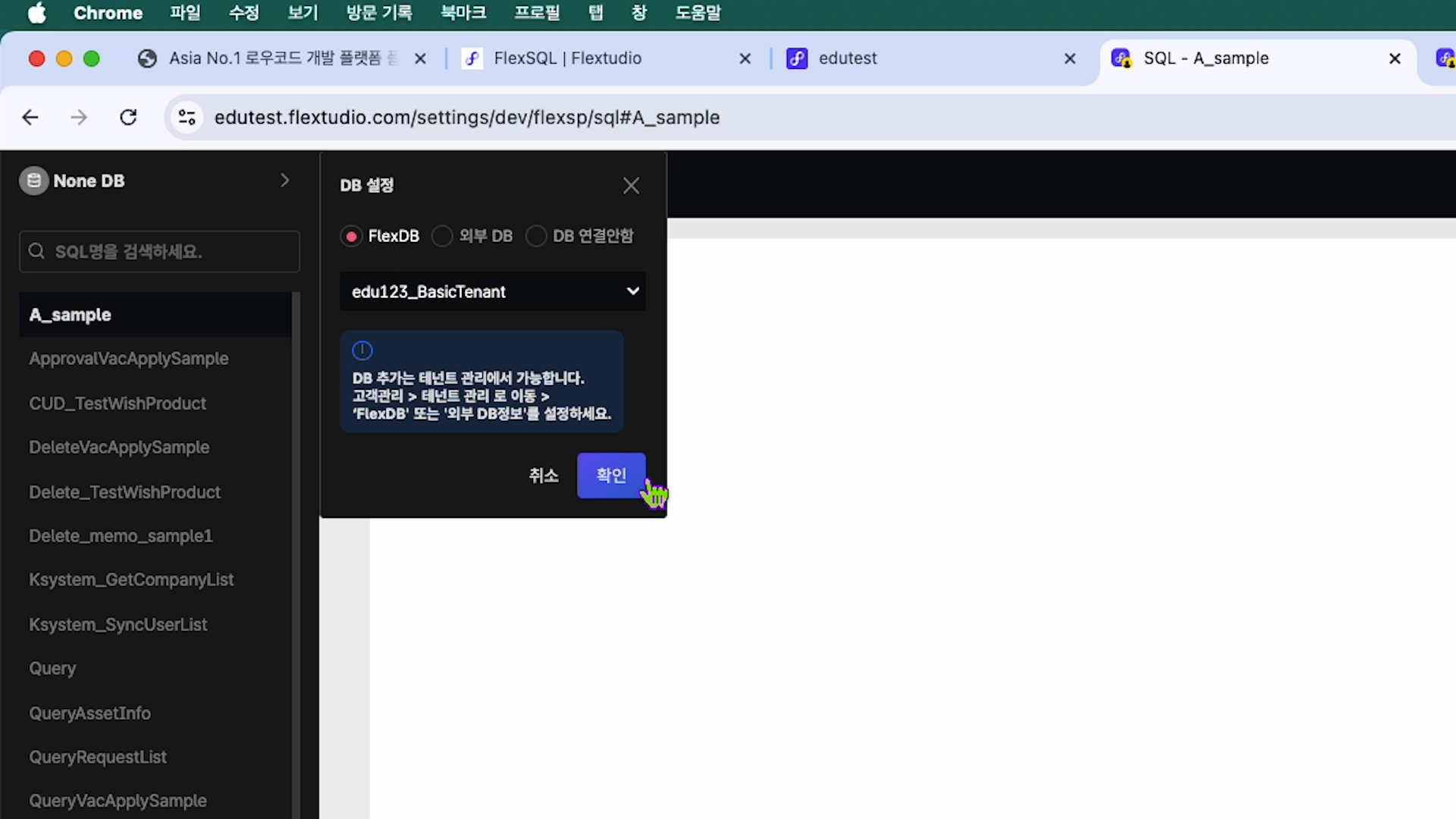Close the Asia No.1 로우코드 tab
Screen dimensions: 1456x819
click(420, 58)
